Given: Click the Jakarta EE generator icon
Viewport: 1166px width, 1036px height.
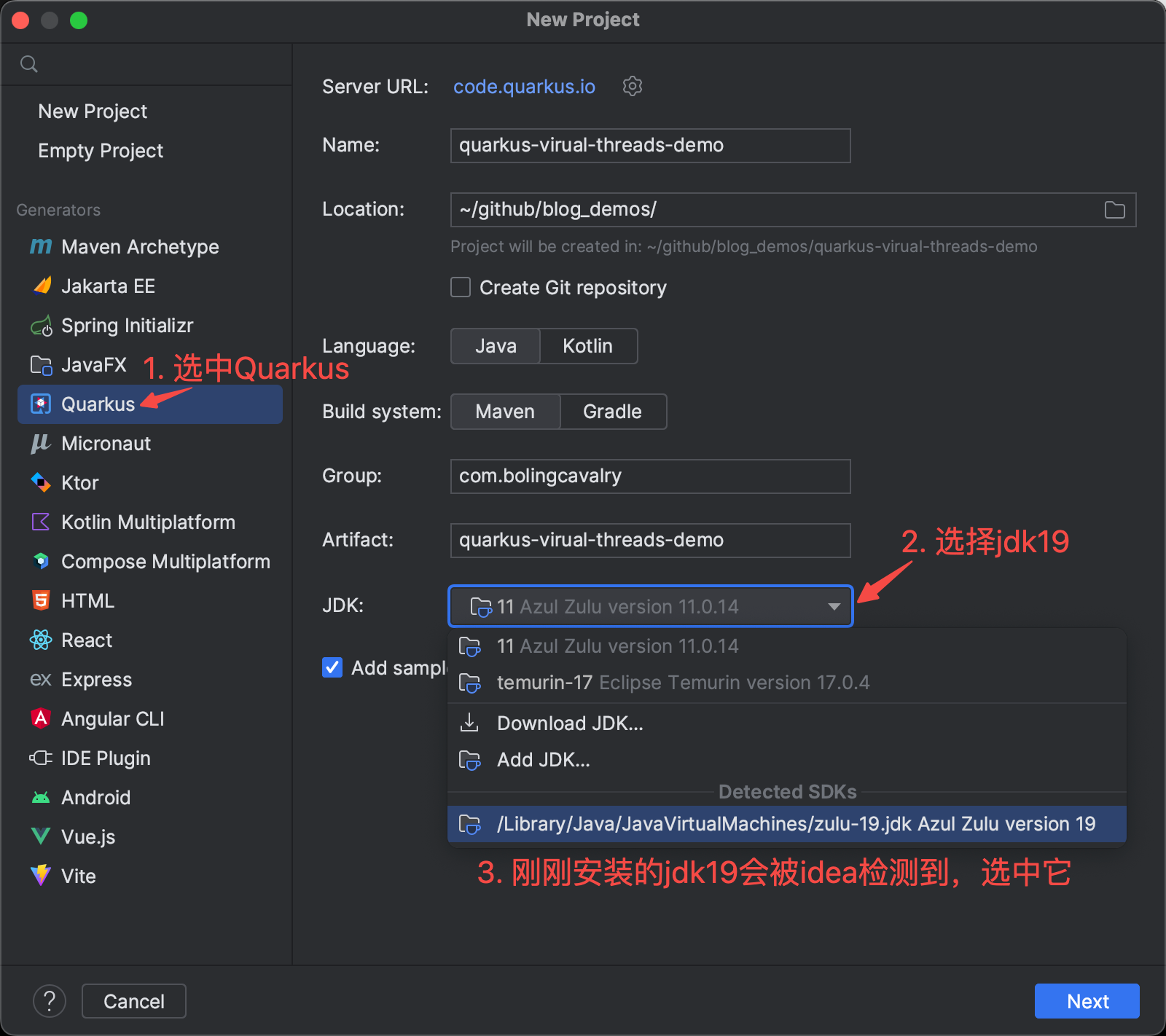Looking at the screenshot, I should tap(42, 286).
